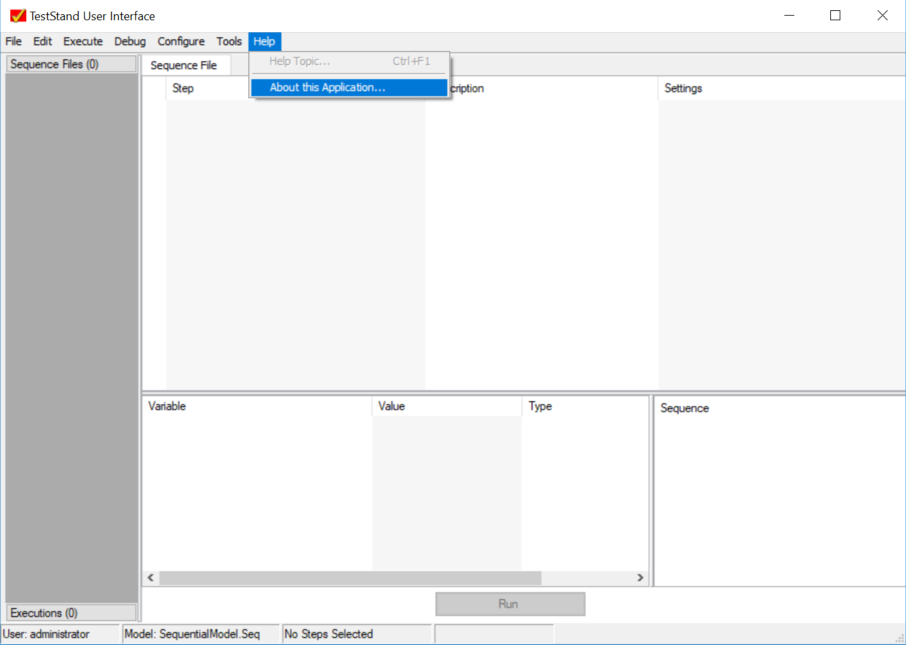This screenshot has height=645, width=906.
Task: Click the User: administrator status entry
Action: [60, 634]
